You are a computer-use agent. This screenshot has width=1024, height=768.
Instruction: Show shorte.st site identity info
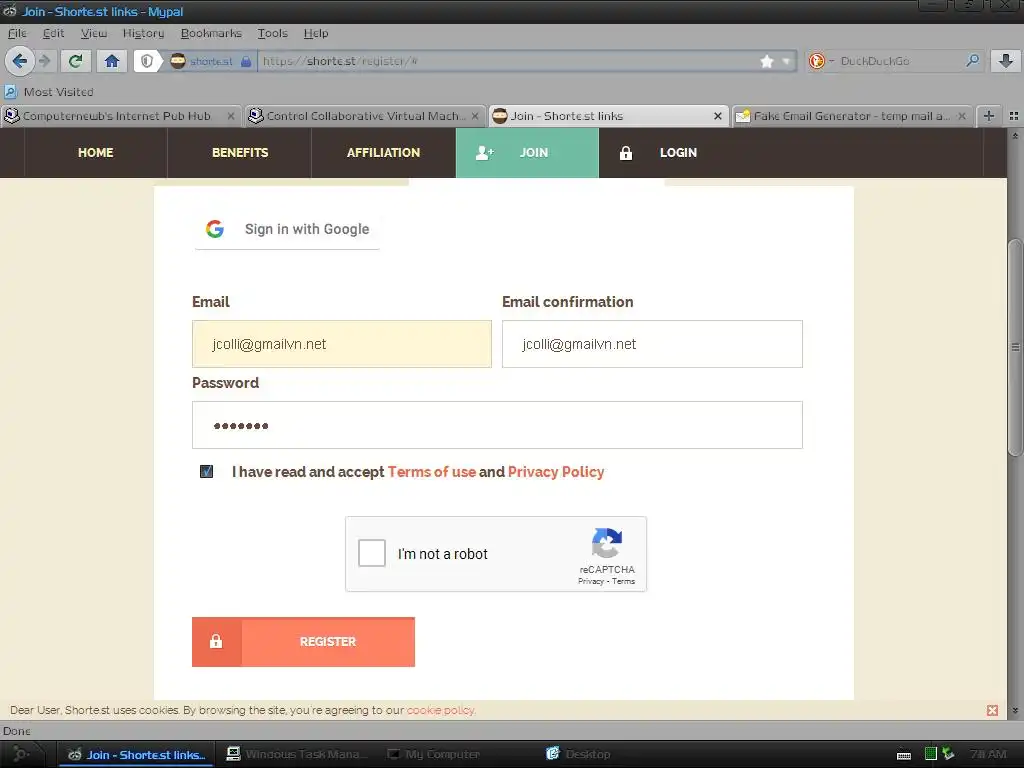tap(211, 61)
